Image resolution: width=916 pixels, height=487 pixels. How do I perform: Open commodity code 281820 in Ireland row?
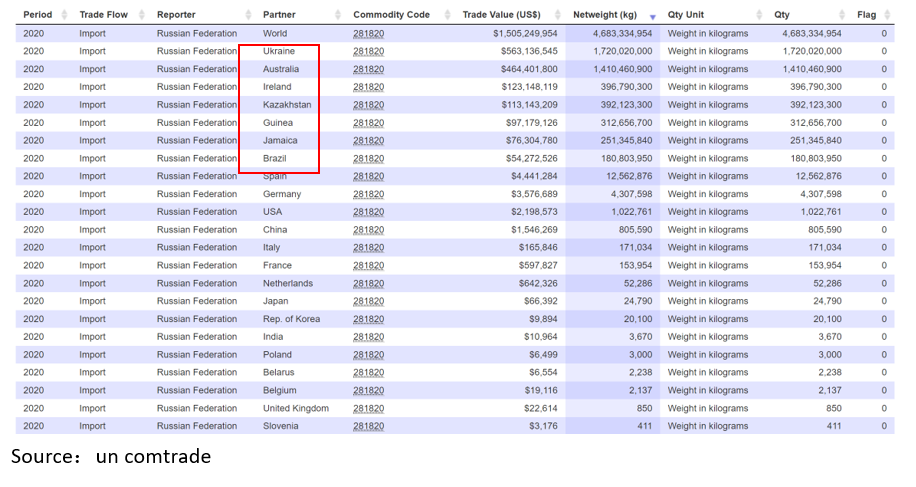369,87
